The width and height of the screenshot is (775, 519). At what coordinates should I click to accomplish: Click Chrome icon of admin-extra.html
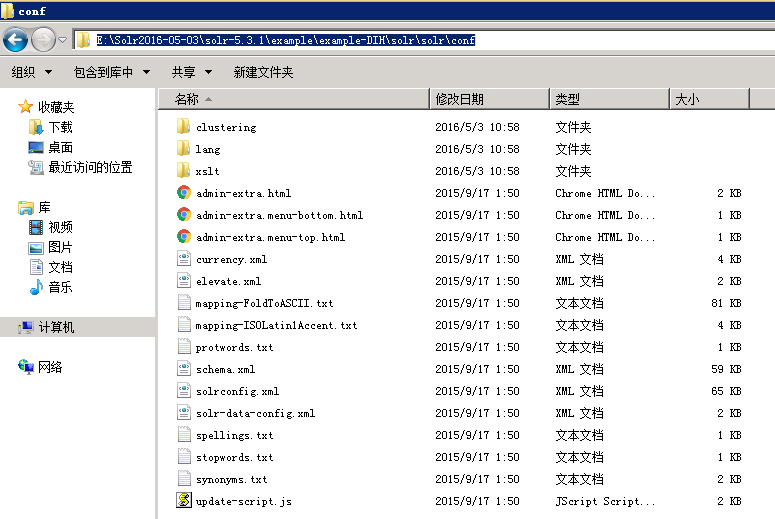click(184, 193)
